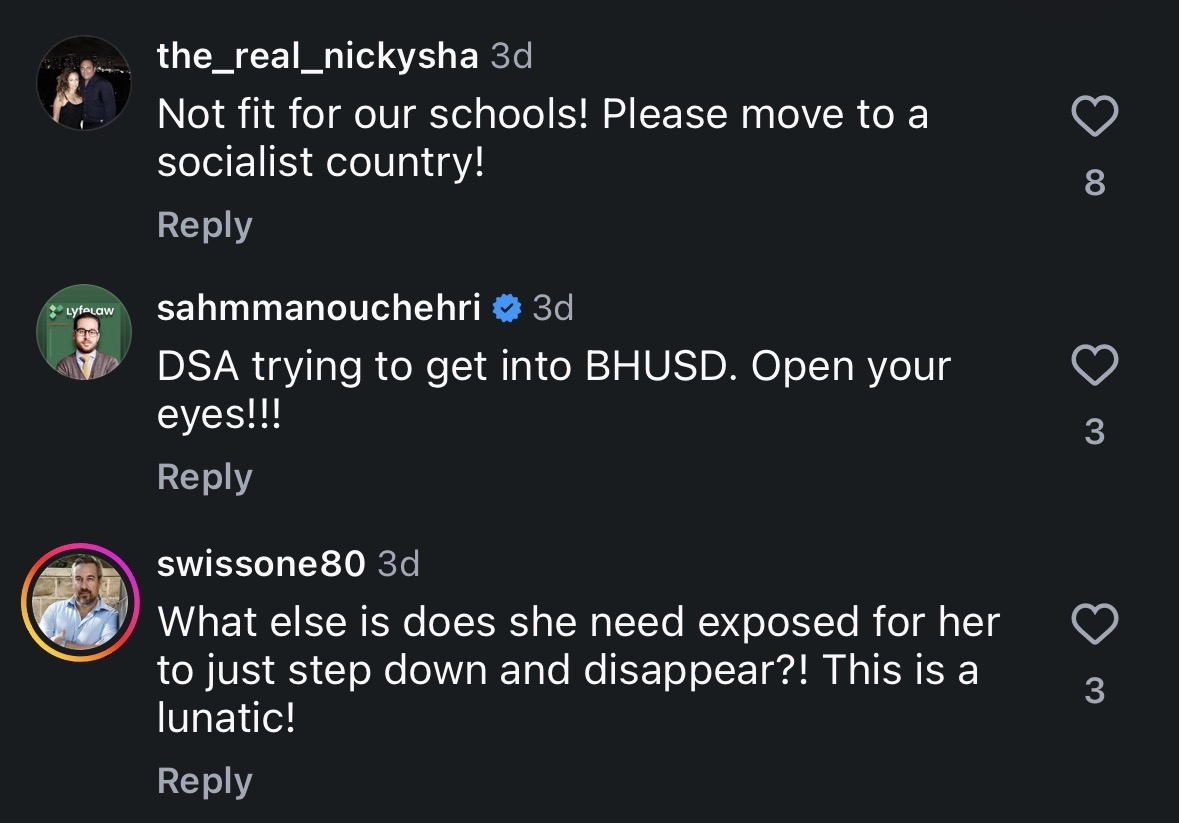Viewport: 1179px width, 823px height.
Task: Click the 3d timestamp beside the_real_nickysha
Action: pos(511,56)
